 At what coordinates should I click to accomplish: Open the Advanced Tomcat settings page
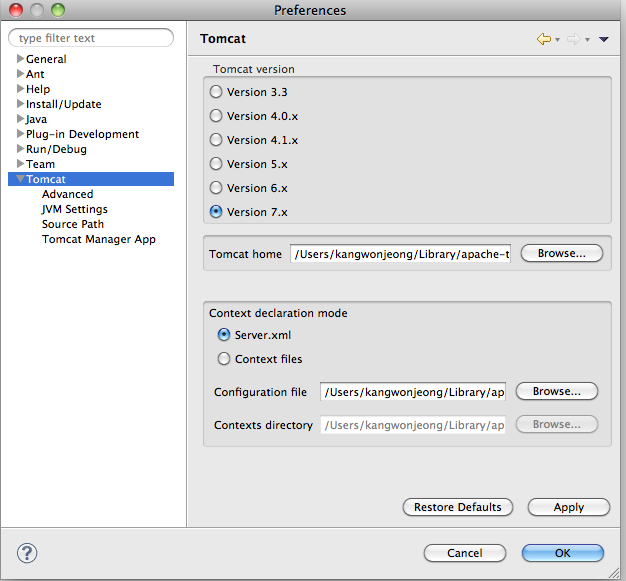[67, 194]
